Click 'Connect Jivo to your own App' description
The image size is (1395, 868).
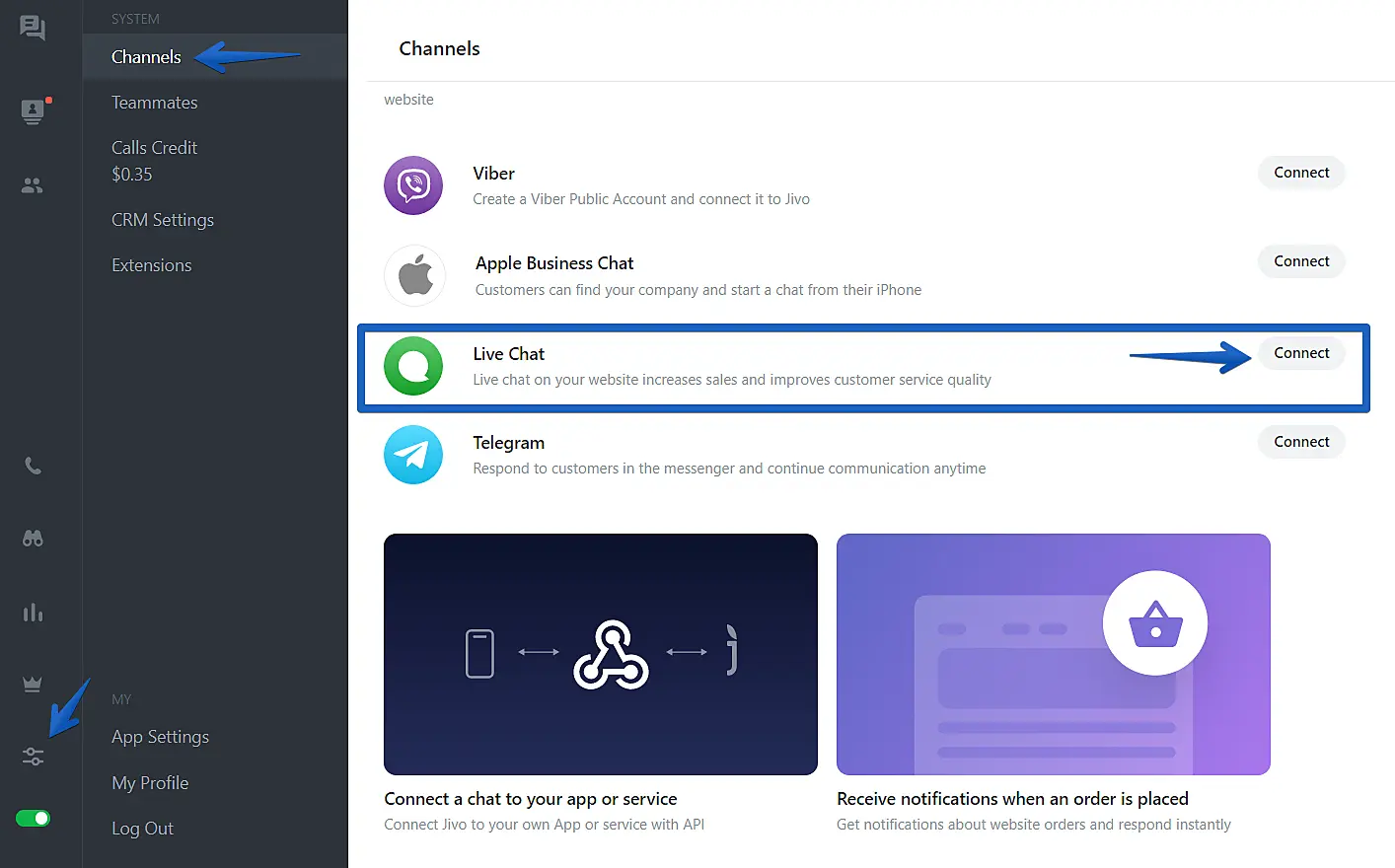tap(545, 825)
